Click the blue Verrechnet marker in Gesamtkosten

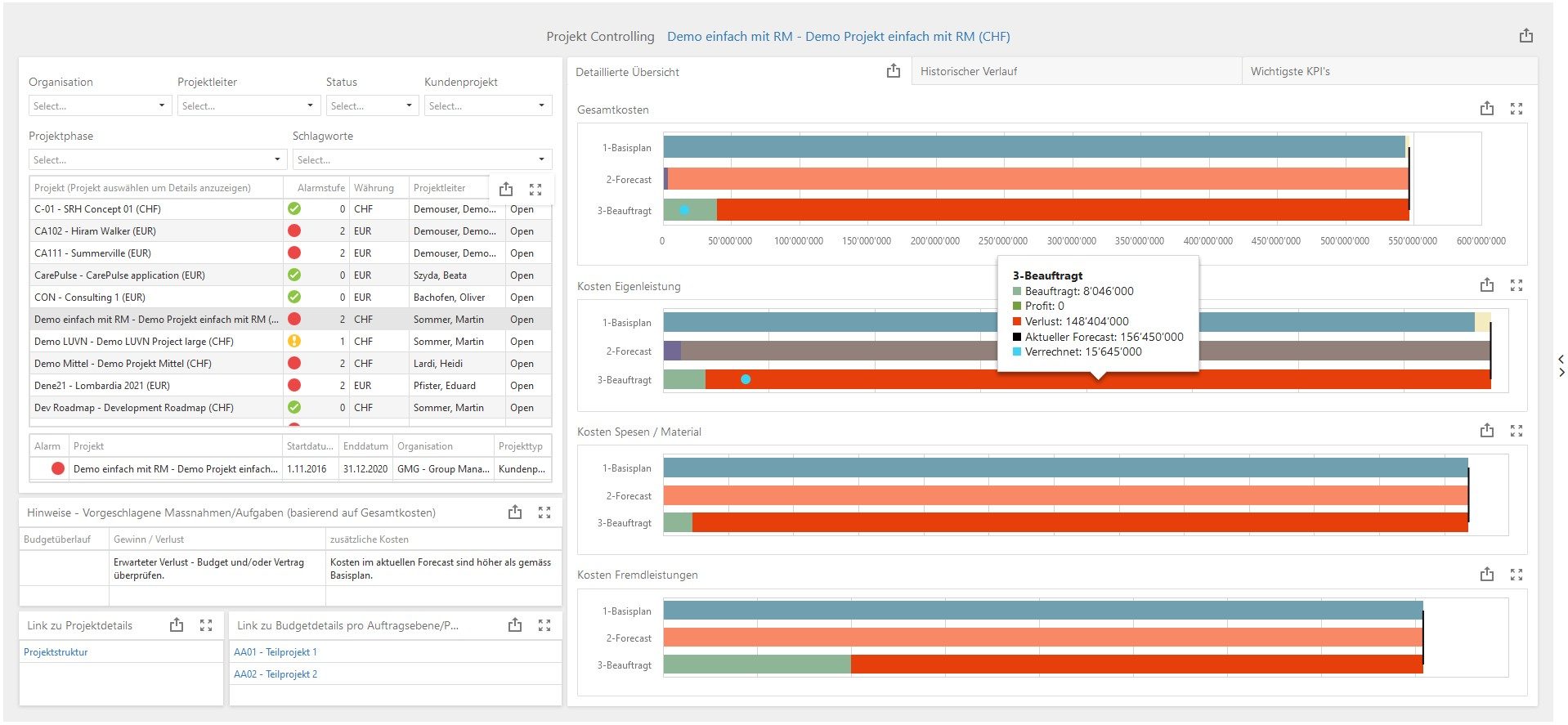pyautogui.click(x=683, y=210)
